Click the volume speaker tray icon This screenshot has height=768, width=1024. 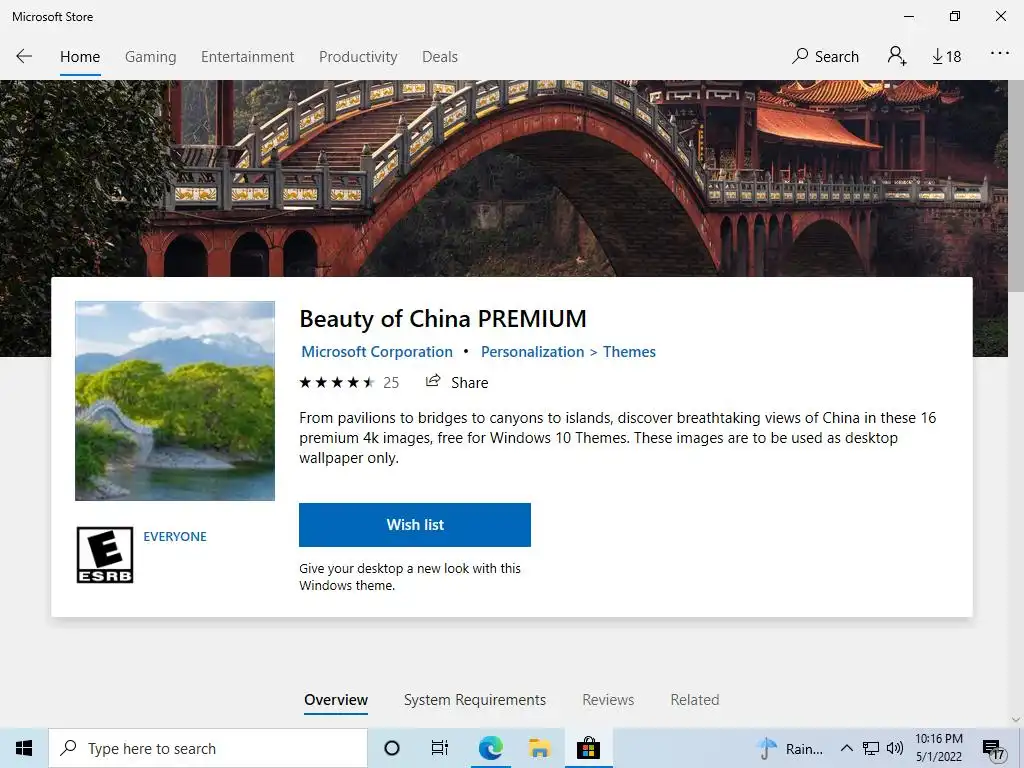point(895,748)
